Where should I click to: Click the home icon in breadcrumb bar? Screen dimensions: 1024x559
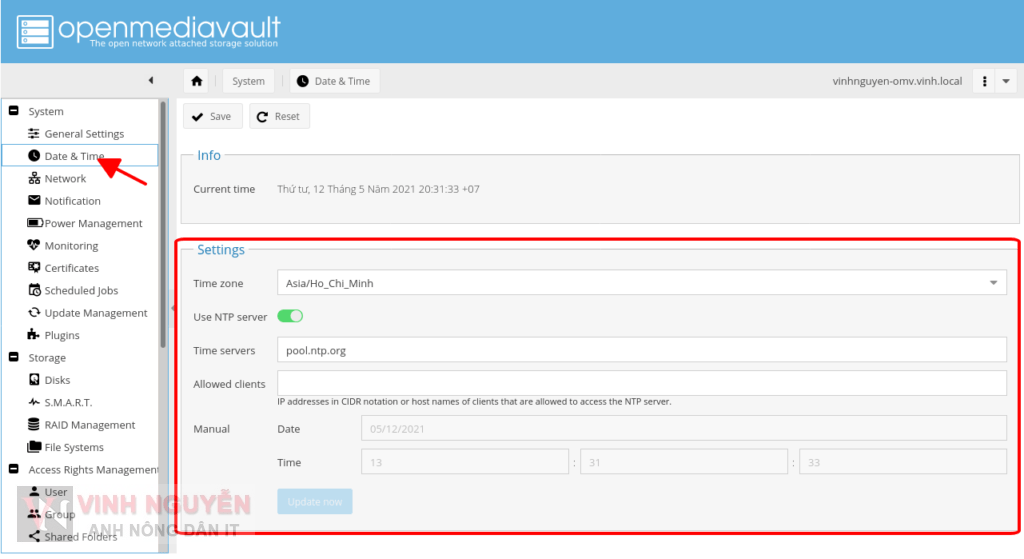(x=197, y=81)
